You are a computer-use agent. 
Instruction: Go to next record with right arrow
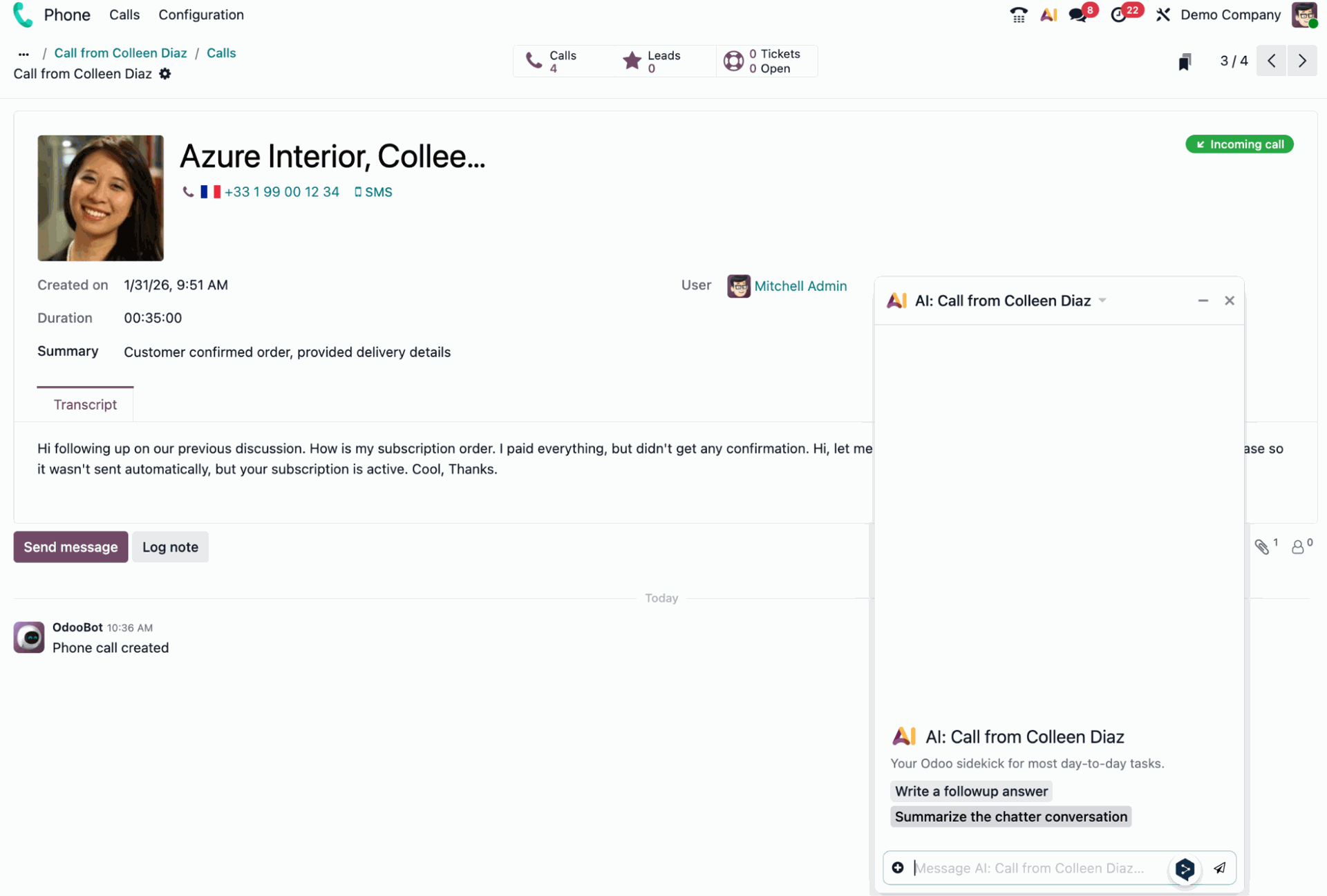(1302, 61)
